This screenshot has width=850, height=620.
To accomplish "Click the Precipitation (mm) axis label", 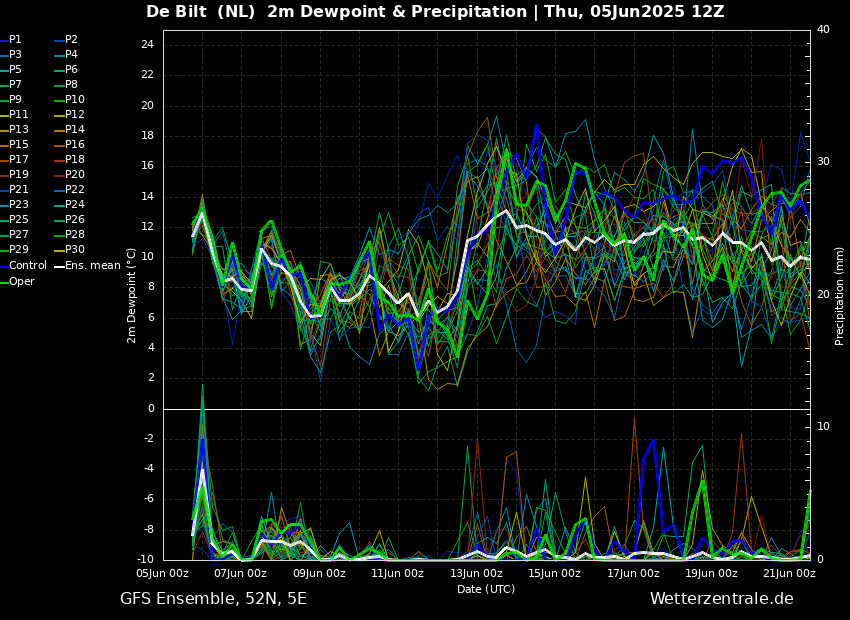I will 839,296.
